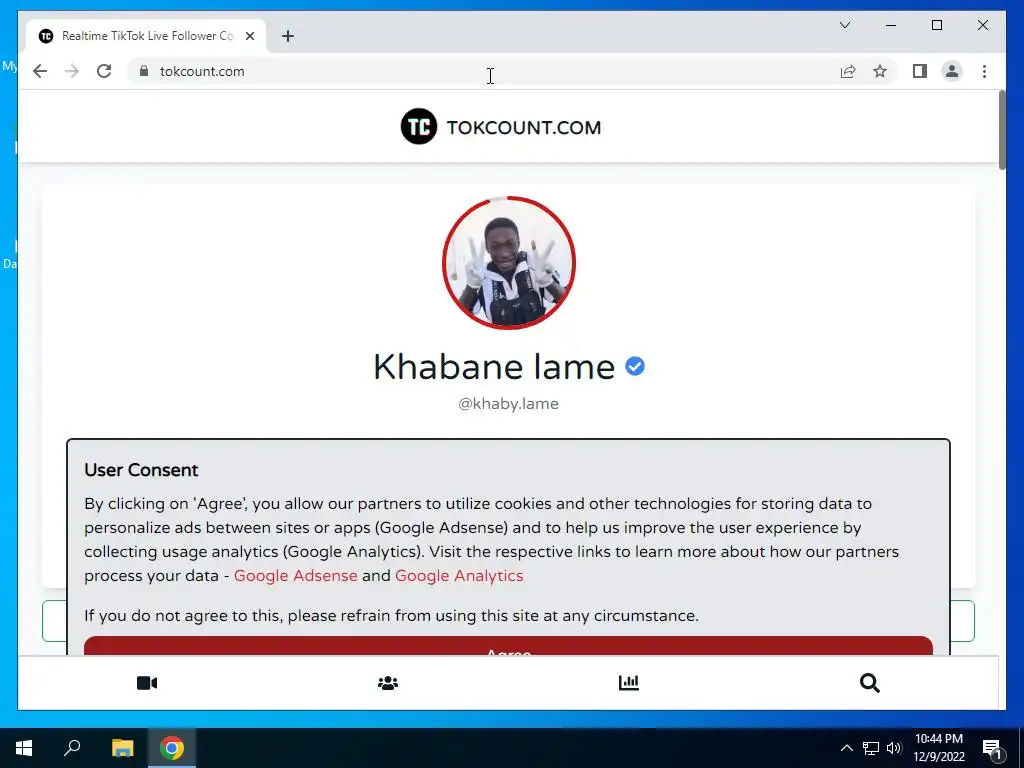Click the TC Tokcount logo icon
Screen dimensions: 1024x768
tap(419, 127)
